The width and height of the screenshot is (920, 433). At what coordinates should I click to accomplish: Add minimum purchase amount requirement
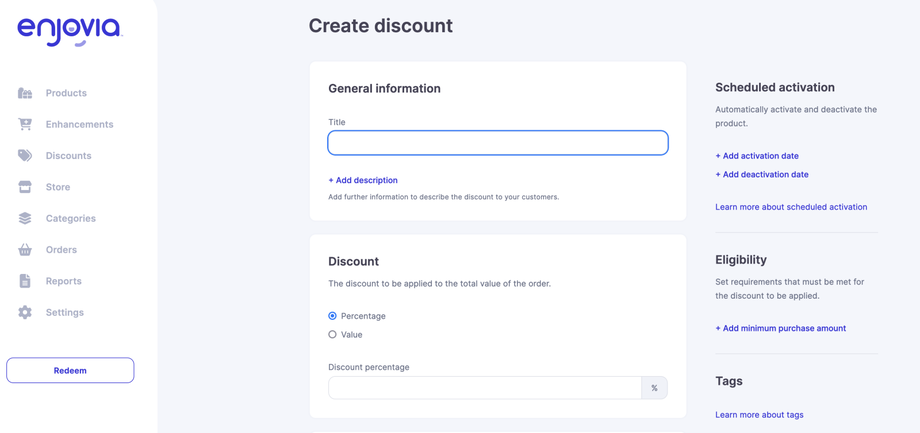tap(780, 328)
